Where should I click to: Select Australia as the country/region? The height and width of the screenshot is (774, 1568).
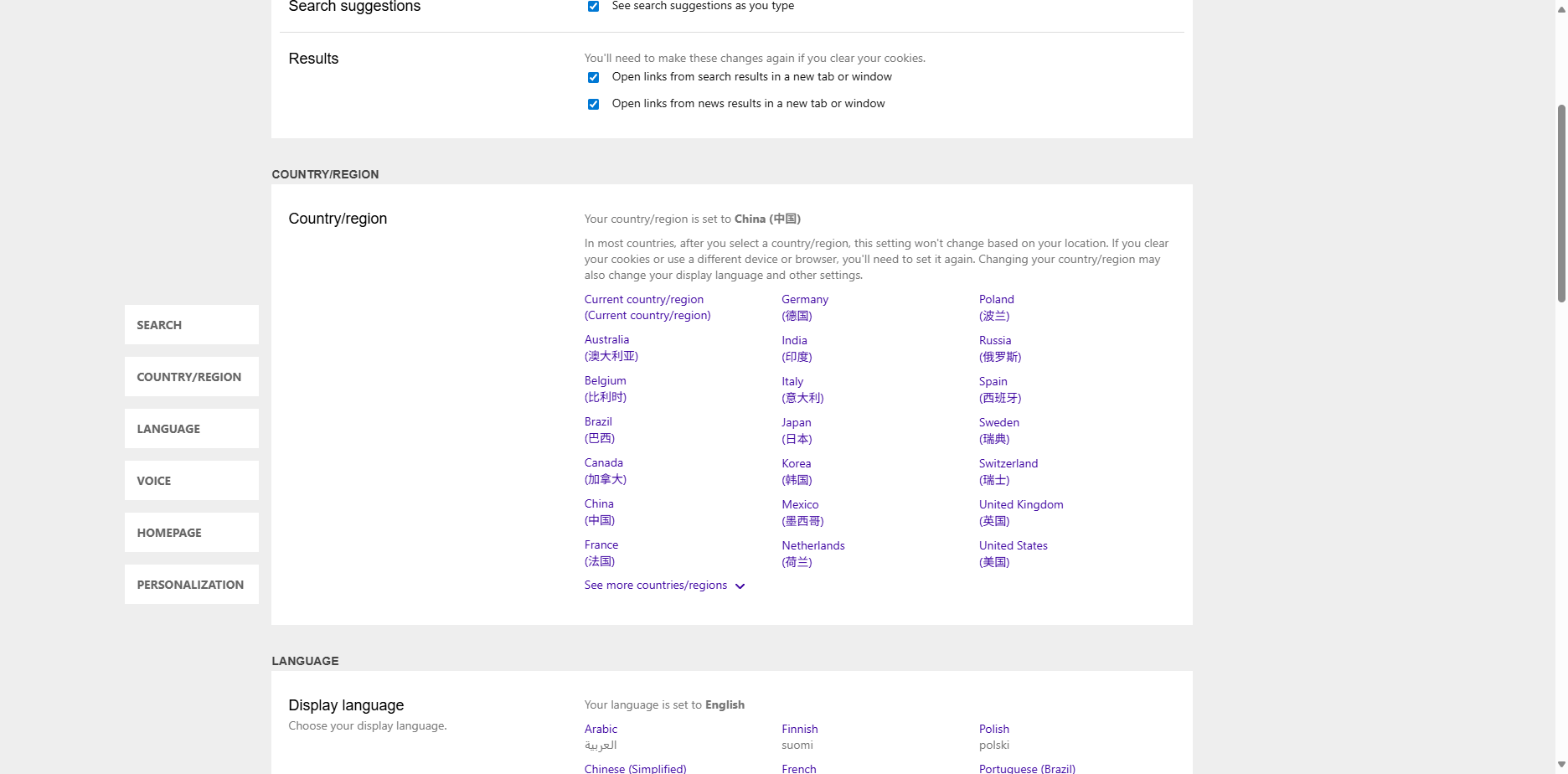click(606, 339)
